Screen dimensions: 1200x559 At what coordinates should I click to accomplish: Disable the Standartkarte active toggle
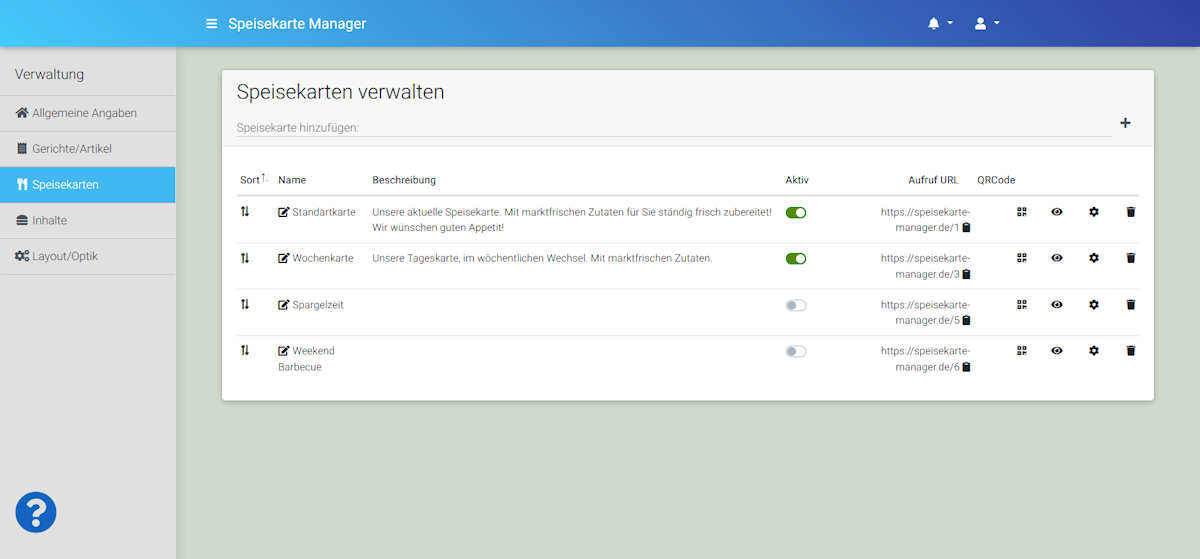coord(796,212)
